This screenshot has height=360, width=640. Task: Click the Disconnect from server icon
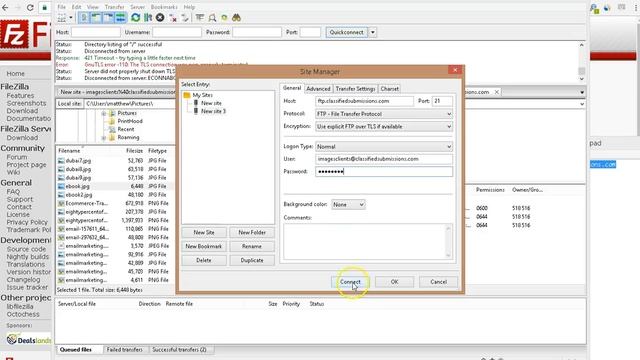[173, 18]
